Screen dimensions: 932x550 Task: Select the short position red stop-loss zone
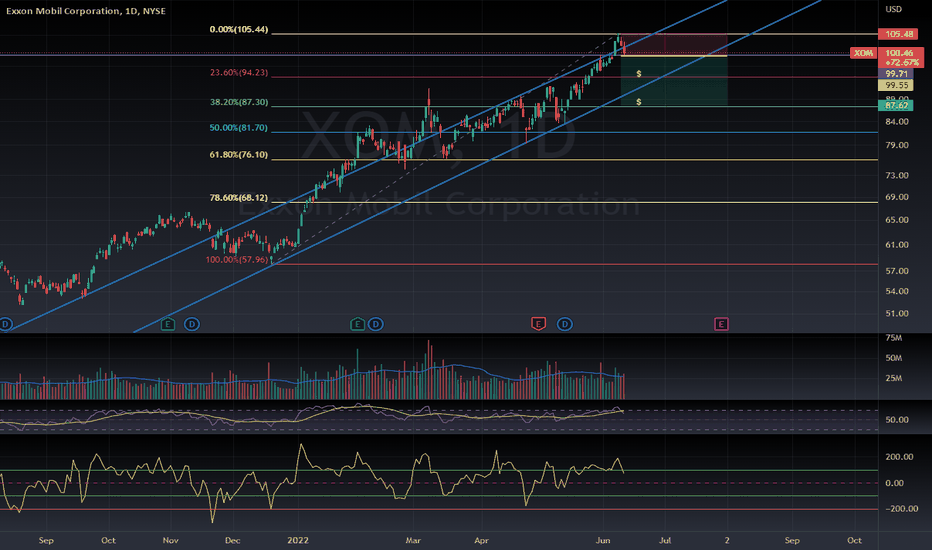674,45
